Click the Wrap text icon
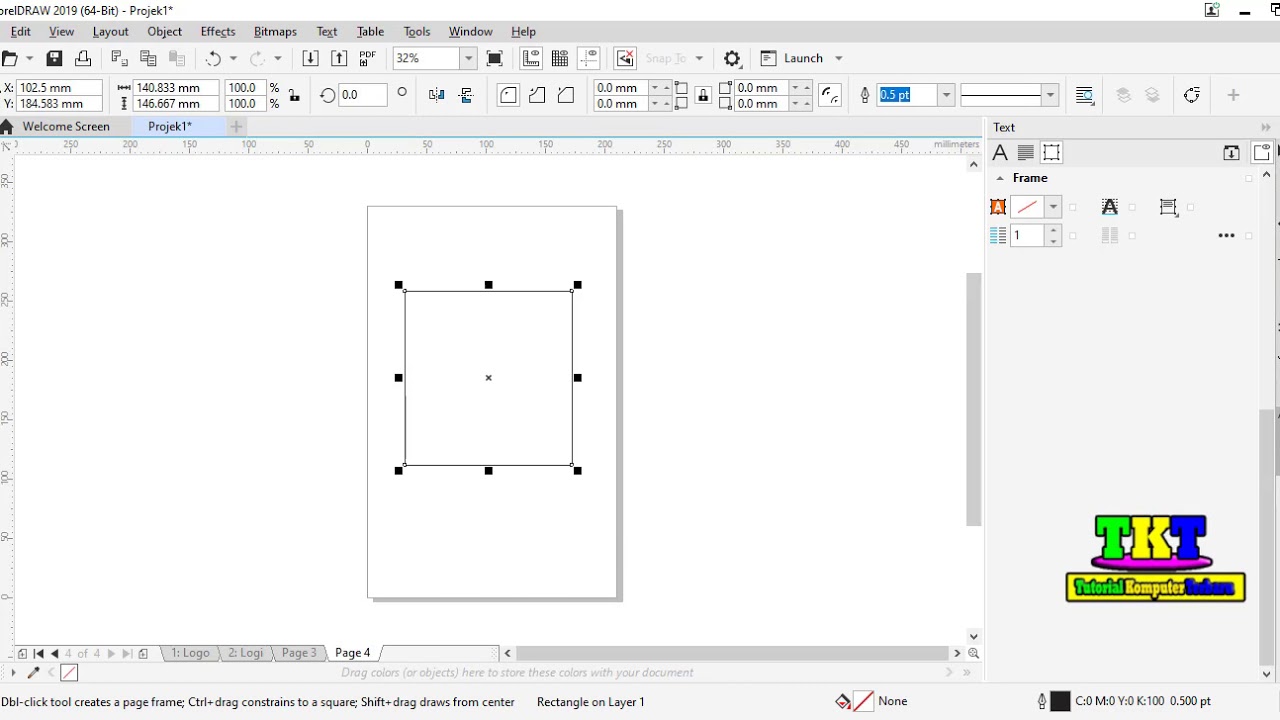This screenshot has width=1280, height=720. pos(1085,95)
